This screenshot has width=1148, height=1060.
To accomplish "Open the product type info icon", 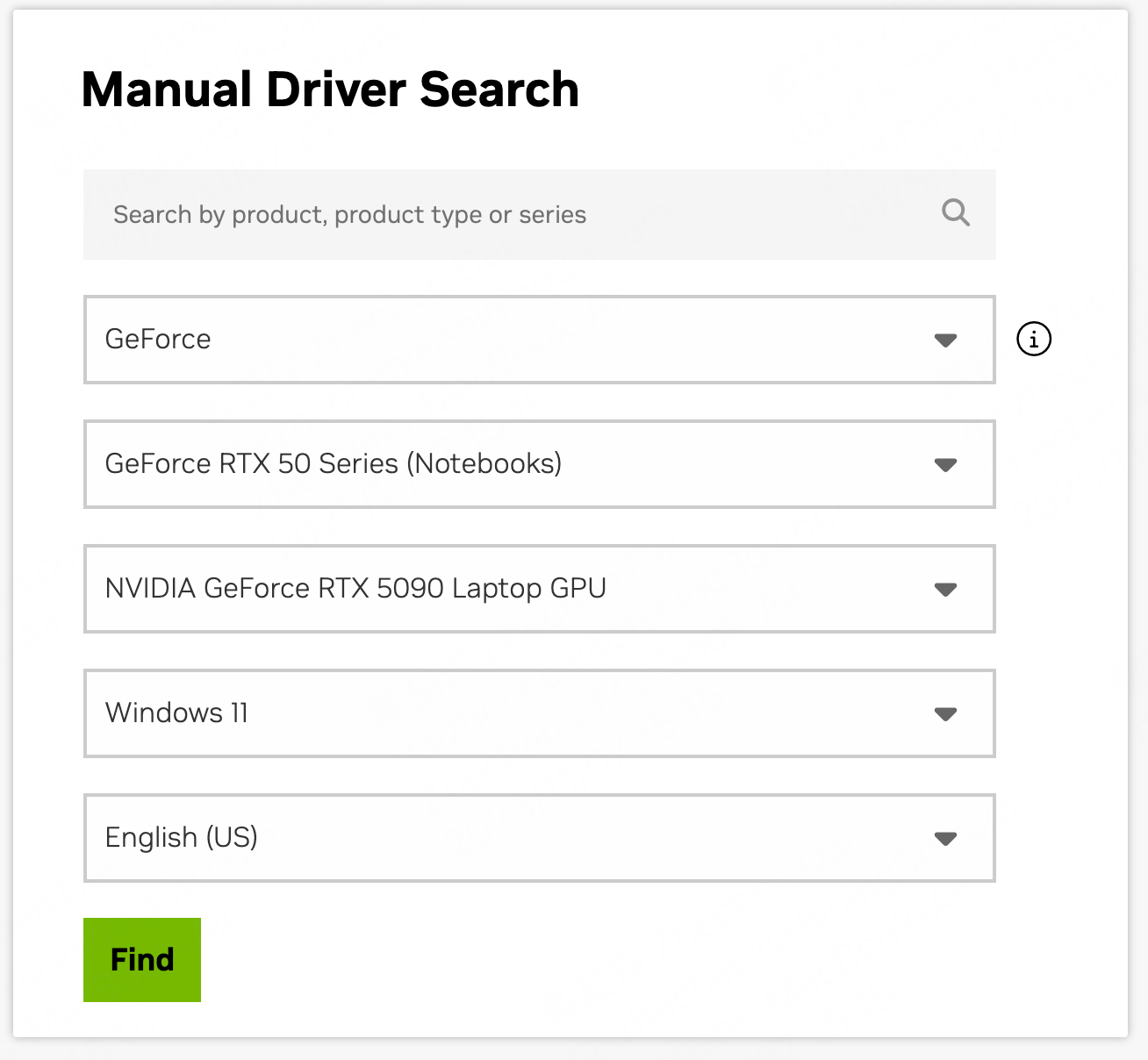I will coord(1034,339).
